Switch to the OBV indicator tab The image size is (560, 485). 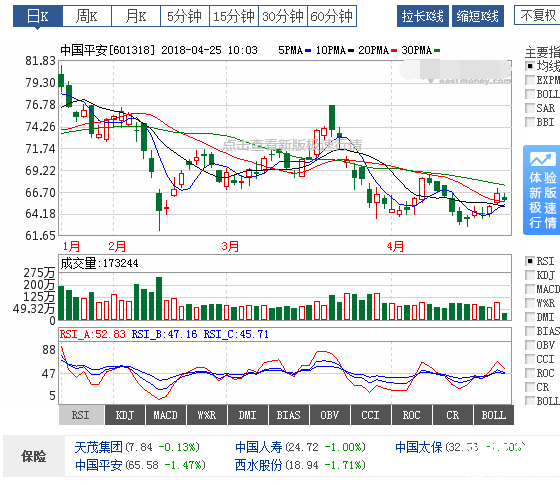pos(330,415)
